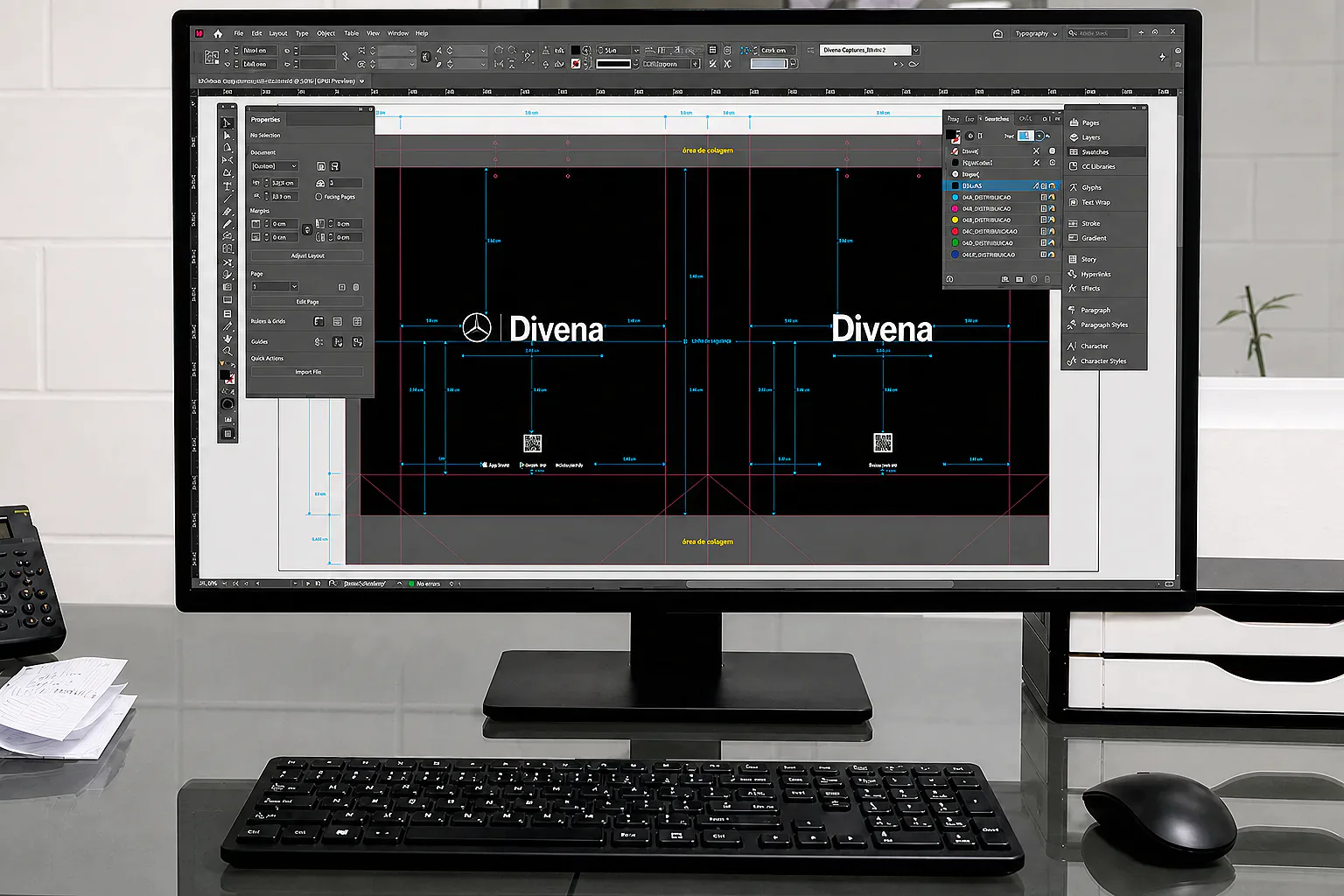Viewport: 1344px width, 896px height.
Task: Collapse the right panel dock arrows
Action: (1136, 109)
